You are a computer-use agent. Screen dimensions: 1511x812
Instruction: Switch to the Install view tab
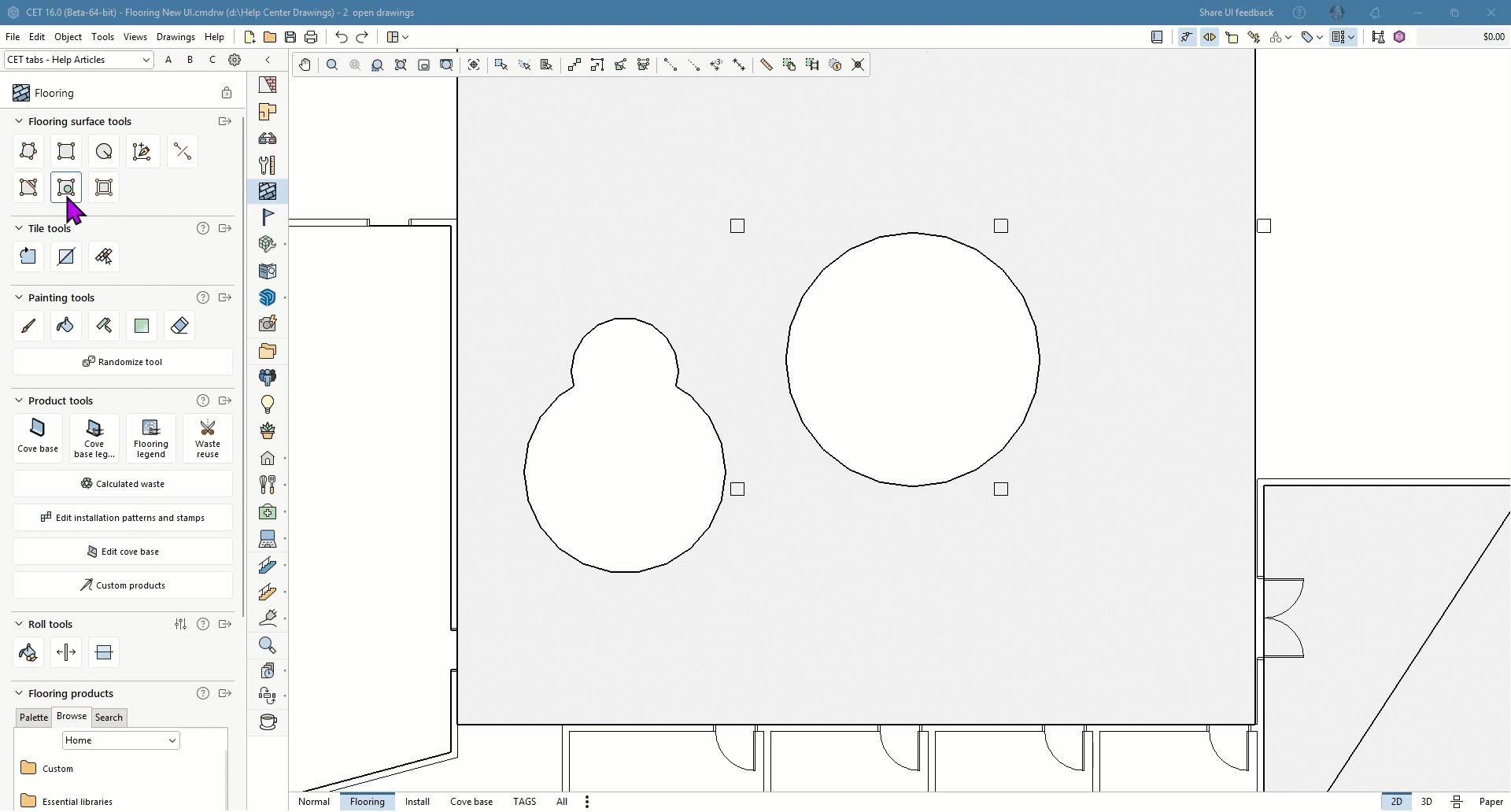(x=417, y=802)
